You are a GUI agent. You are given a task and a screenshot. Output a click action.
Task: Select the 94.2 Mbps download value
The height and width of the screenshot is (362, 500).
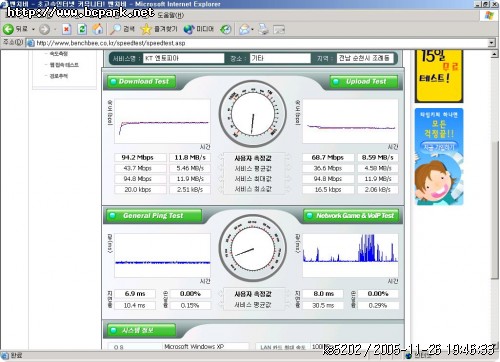[x=138, y=157]
